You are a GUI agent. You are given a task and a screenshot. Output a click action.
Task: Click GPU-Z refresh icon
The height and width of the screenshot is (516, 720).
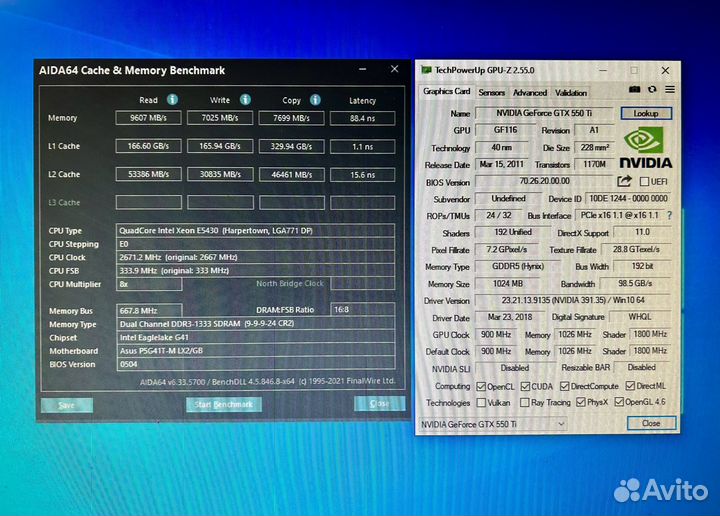pyautogui.click(x=652, y=90)
